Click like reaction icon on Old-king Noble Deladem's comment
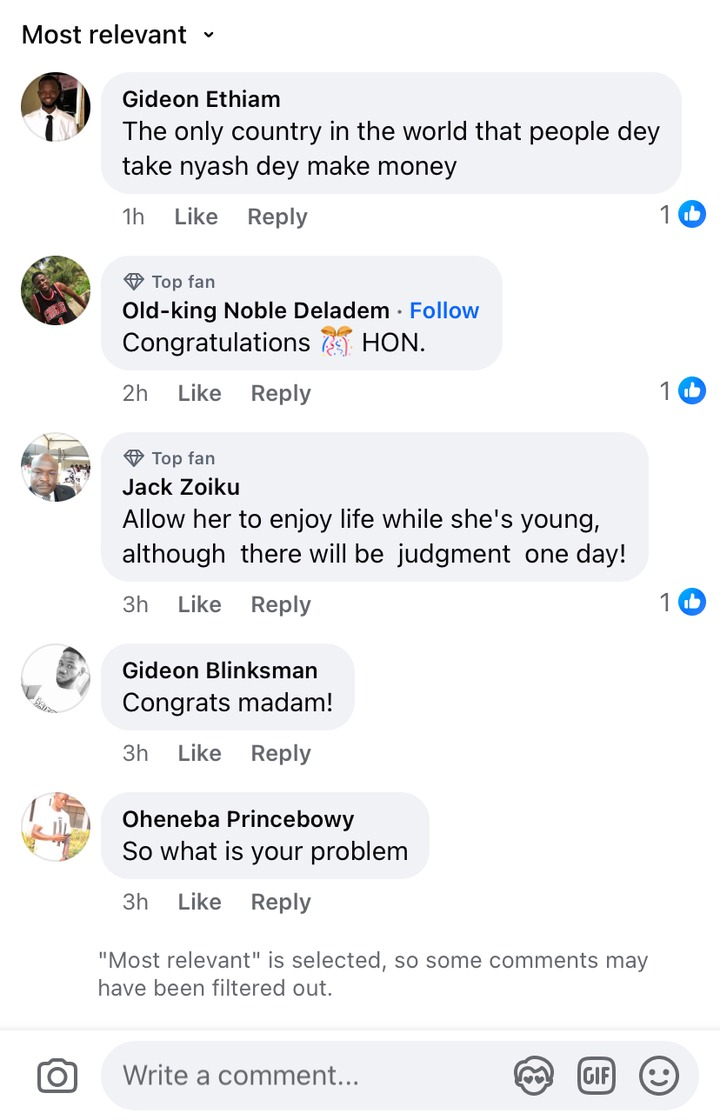 [x=692, y=391]
